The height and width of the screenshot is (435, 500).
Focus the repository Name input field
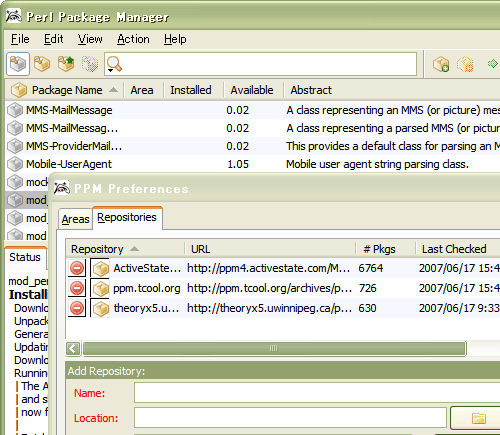click(x=317, y=393)
